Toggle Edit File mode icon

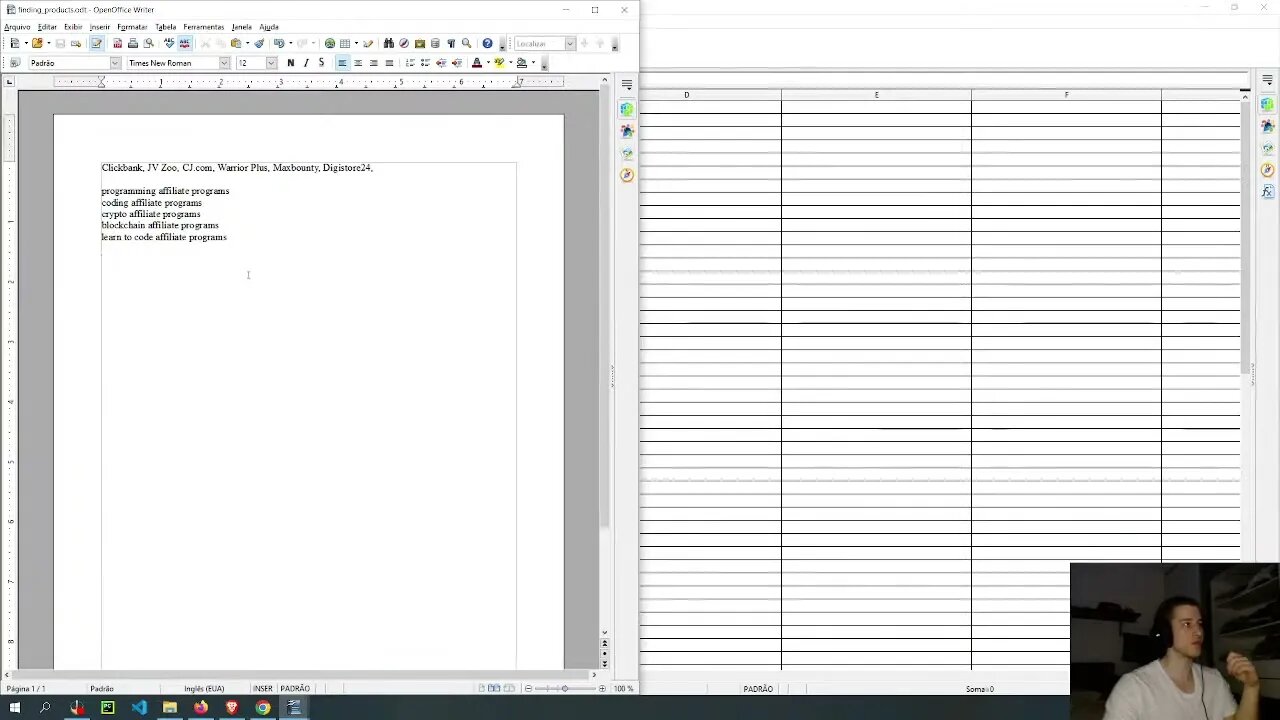pyautogui.click(x=96, y=43)
